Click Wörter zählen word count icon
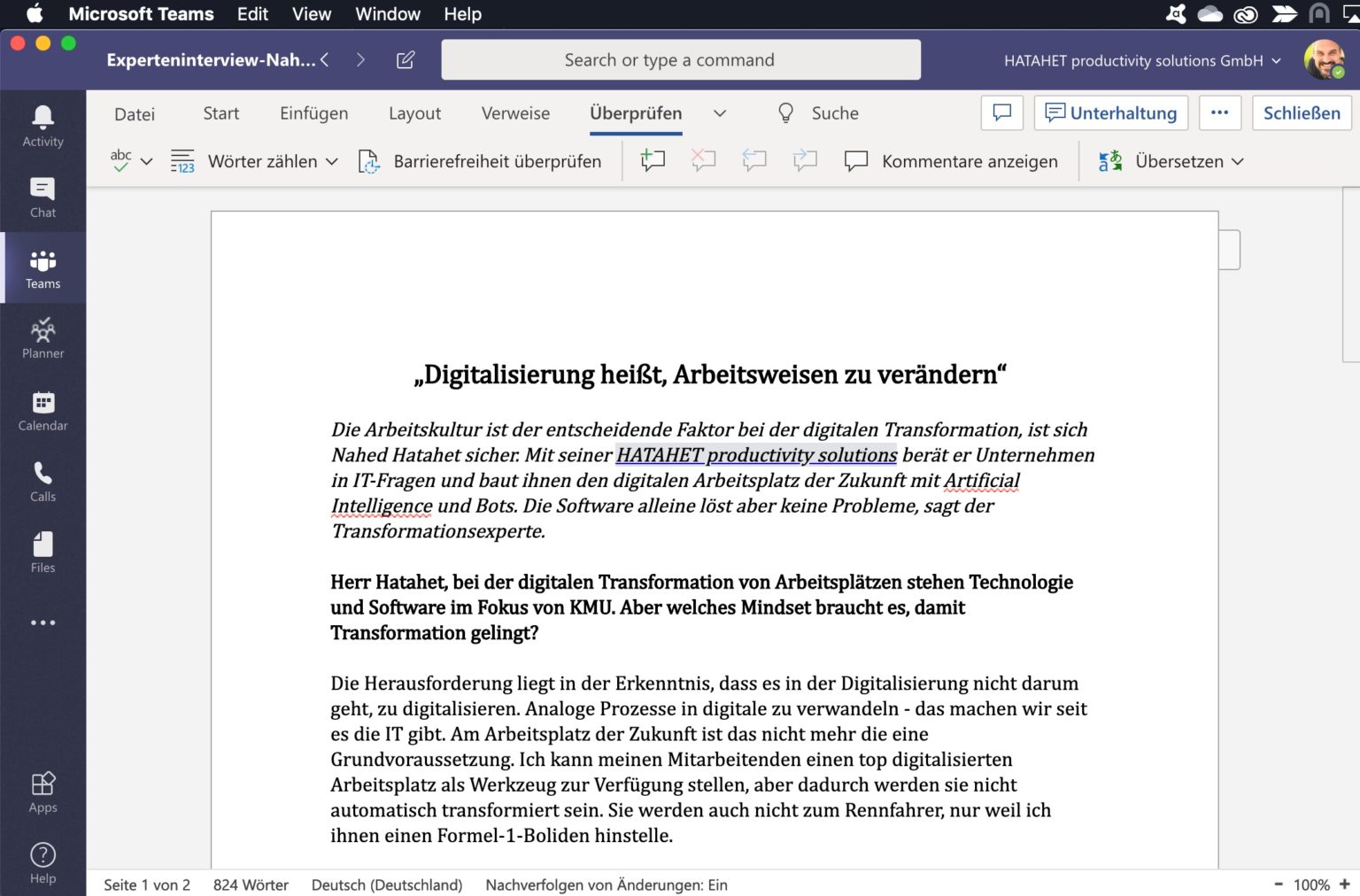The height and width of the screenshot is (896, 1360). pyautogui.click(x=182, y=161)
